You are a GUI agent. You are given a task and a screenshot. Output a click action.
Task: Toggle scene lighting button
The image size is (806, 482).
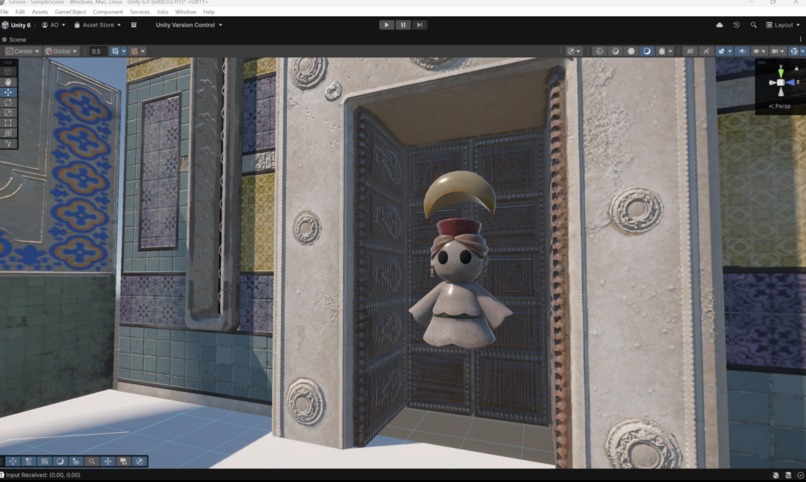click(x=706, y=51)
